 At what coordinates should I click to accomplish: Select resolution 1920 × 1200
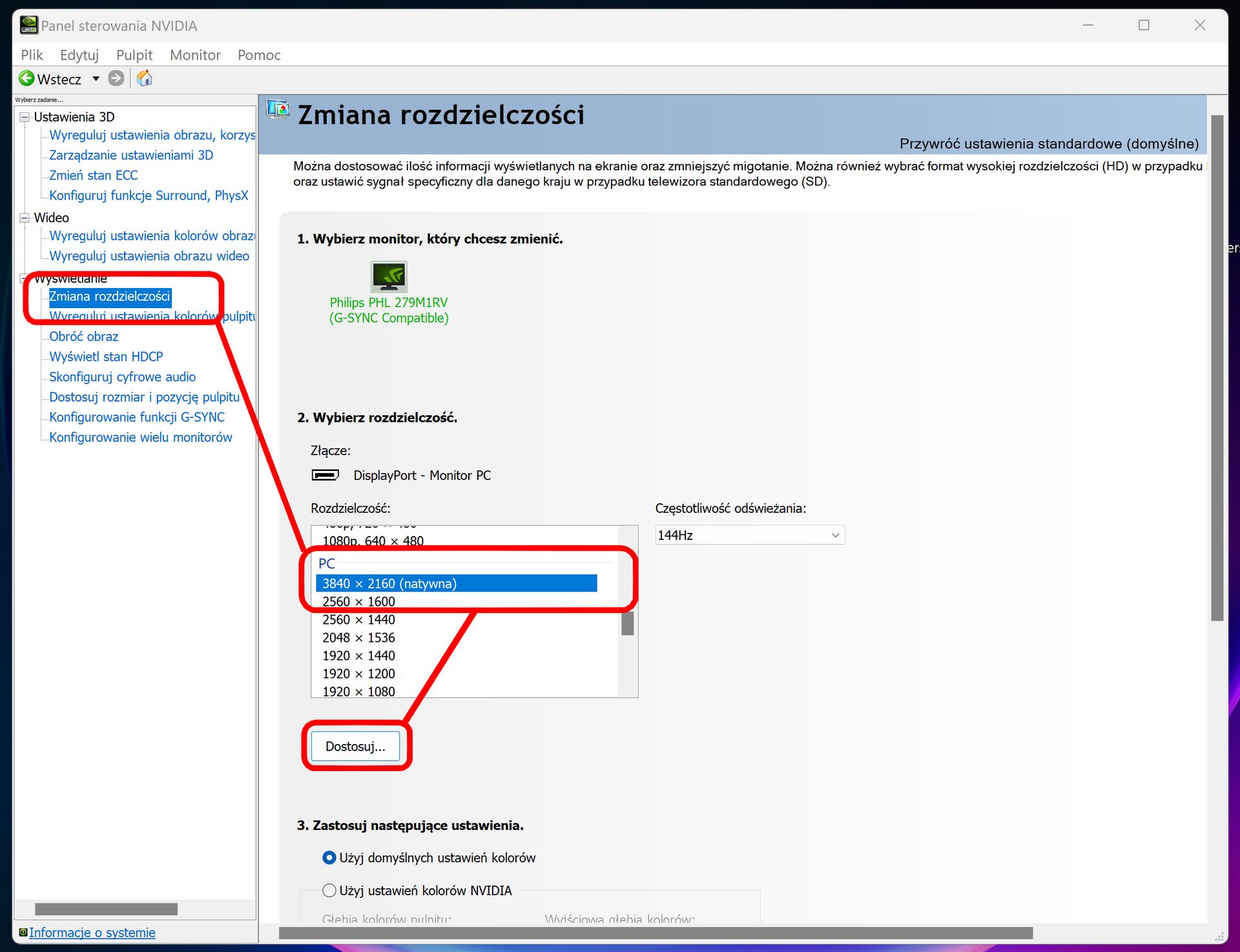click(x=456, y=674)
